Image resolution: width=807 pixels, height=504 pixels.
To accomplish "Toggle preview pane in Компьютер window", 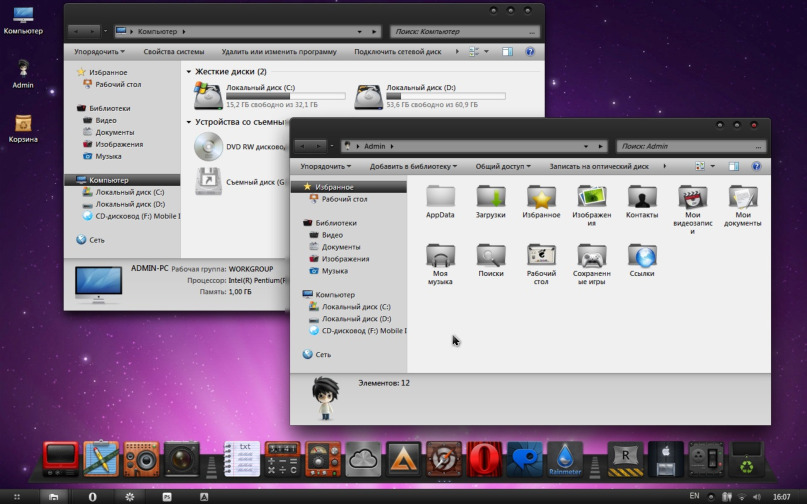I will (508, 51).
